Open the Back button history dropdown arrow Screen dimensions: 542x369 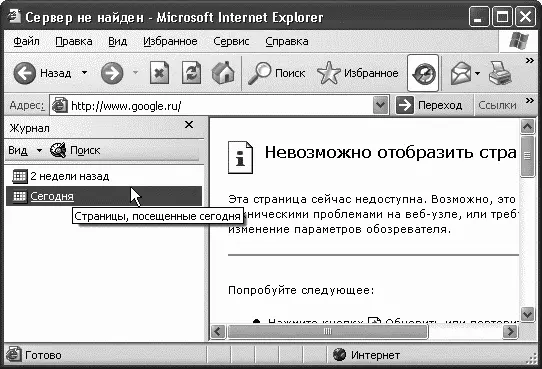tap(84, 73)
